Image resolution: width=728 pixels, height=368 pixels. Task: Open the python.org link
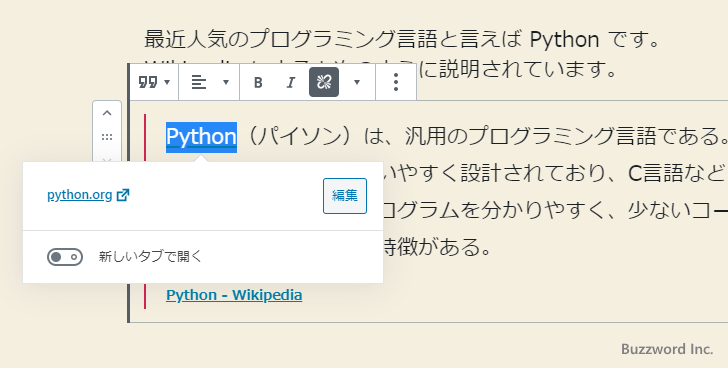tap(79, 195)
